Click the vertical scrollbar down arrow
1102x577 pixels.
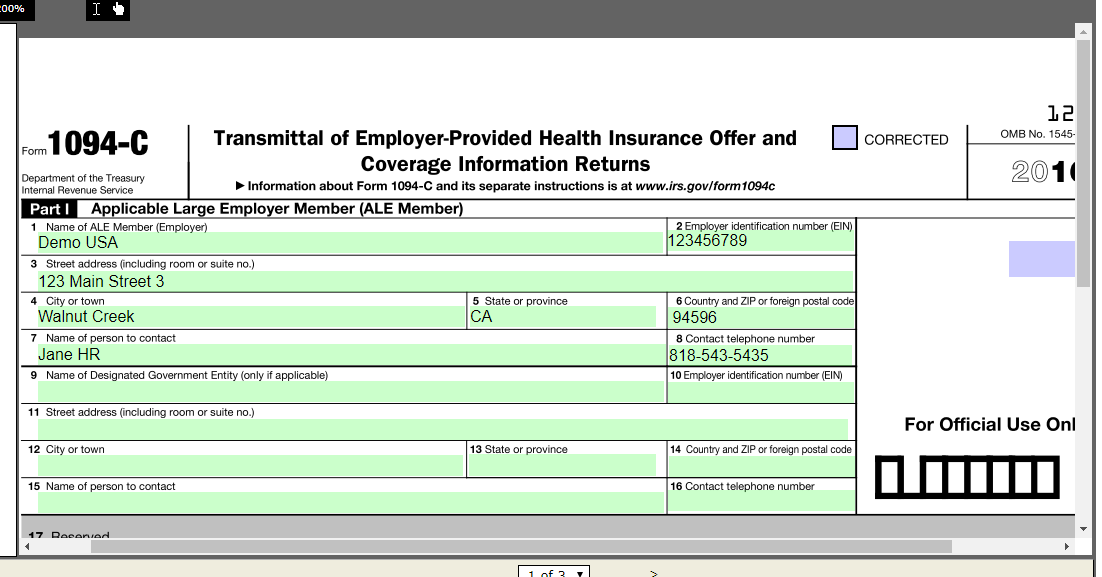pos(1083,528)
